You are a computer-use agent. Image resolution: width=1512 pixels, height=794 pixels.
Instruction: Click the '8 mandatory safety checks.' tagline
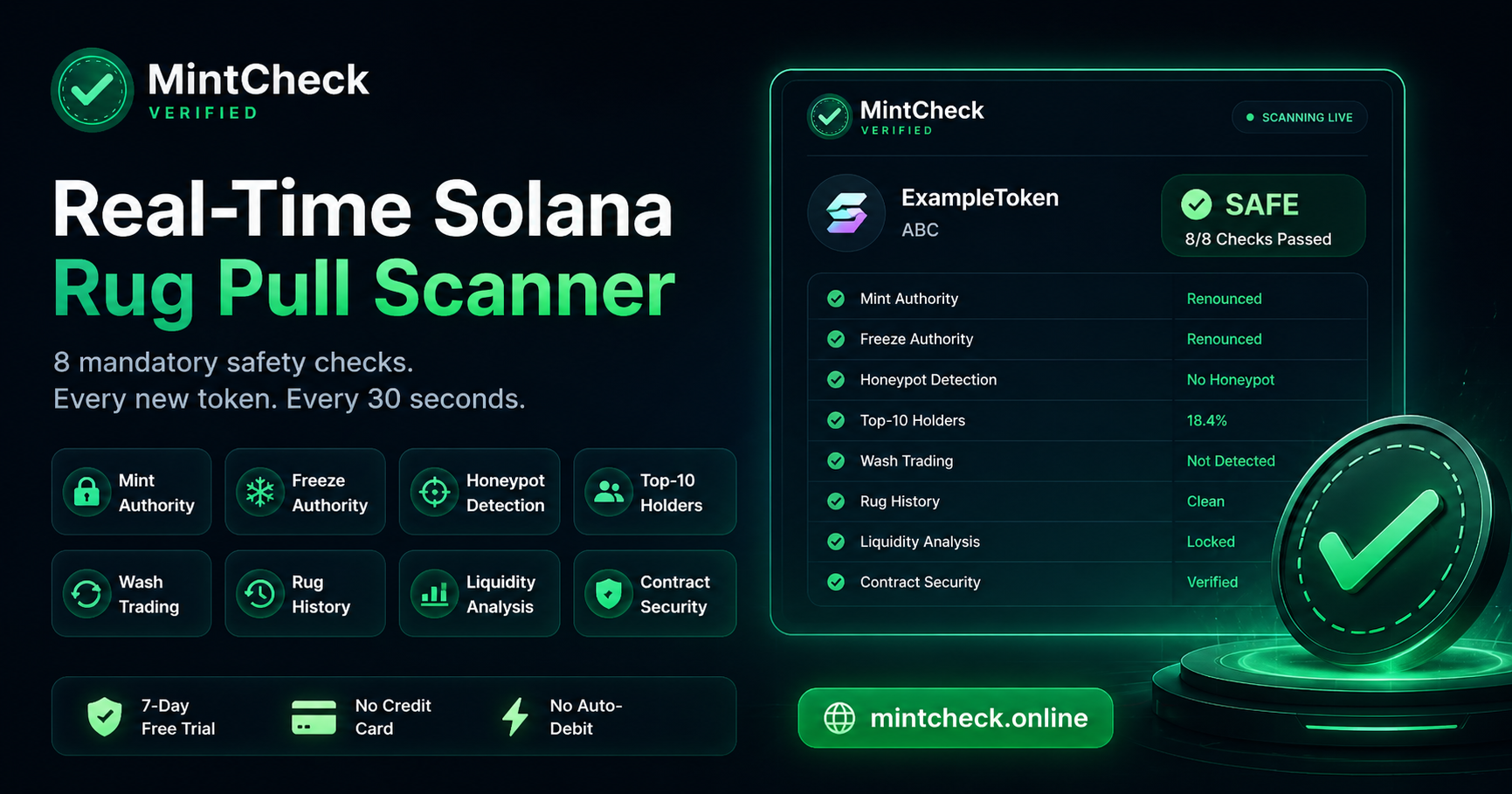point(233,362)
